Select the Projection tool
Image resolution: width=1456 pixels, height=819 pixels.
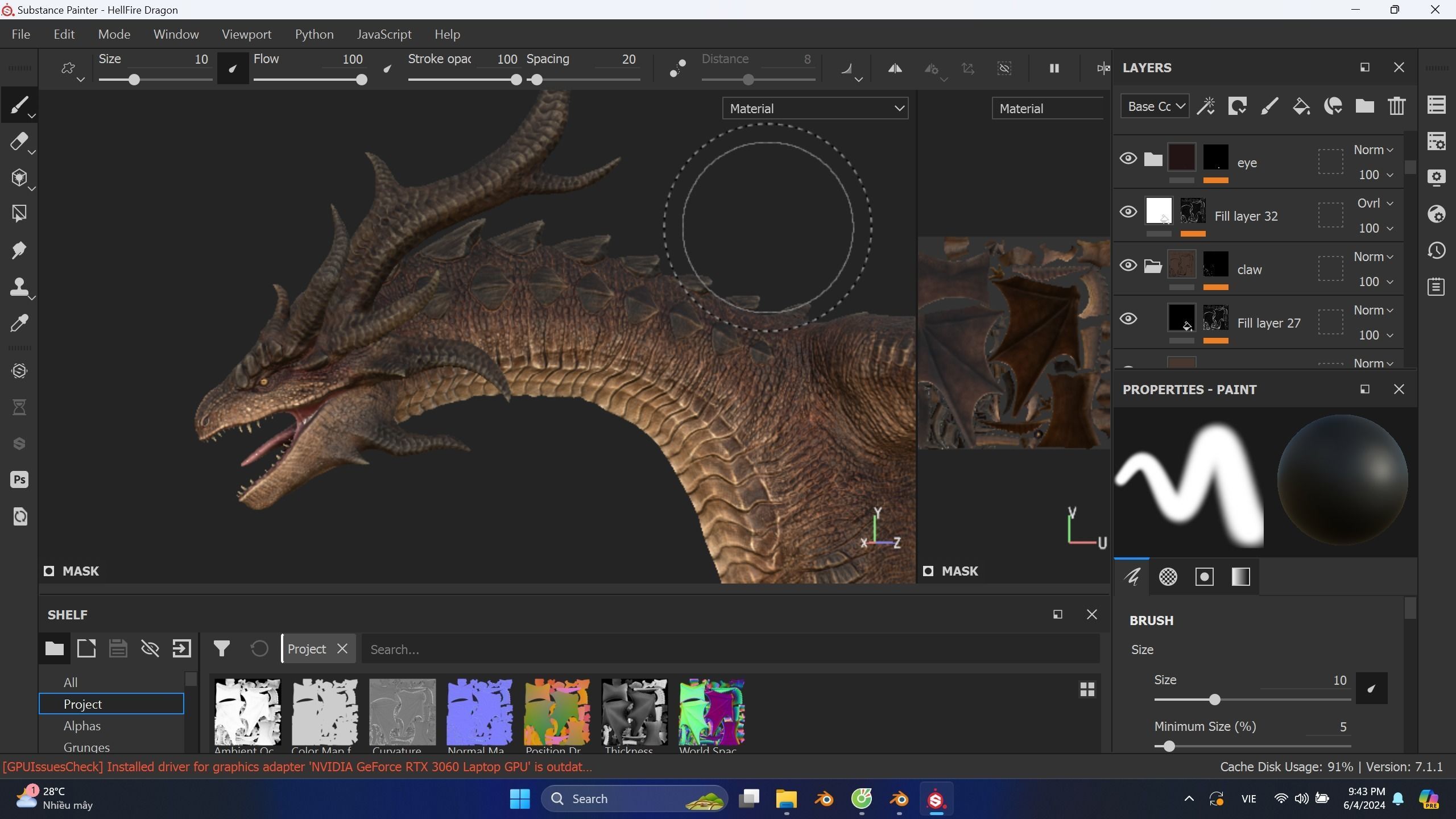19,178
